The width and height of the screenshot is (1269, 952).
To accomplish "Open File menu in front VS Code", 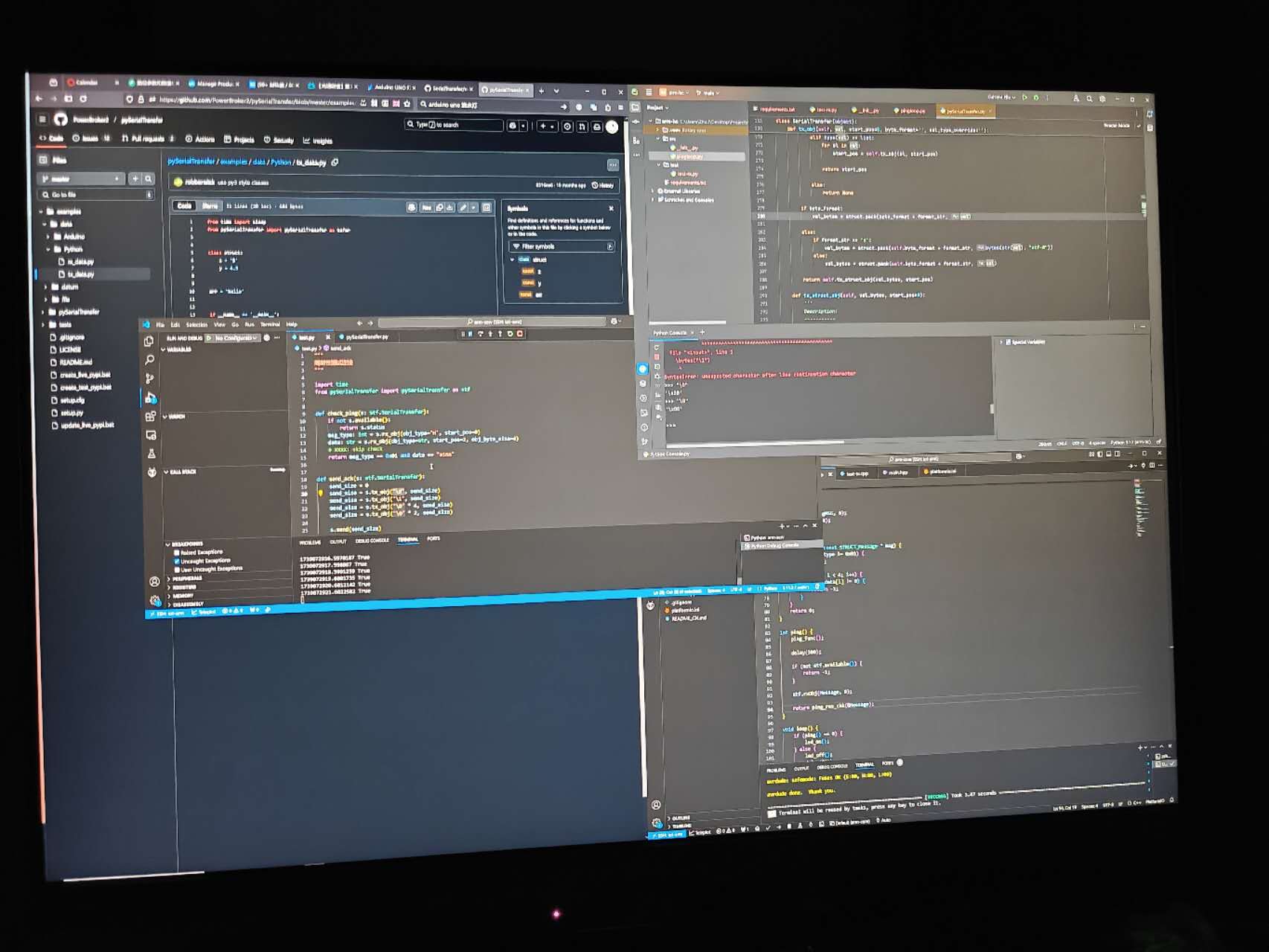I will click(x=160, y=324).
